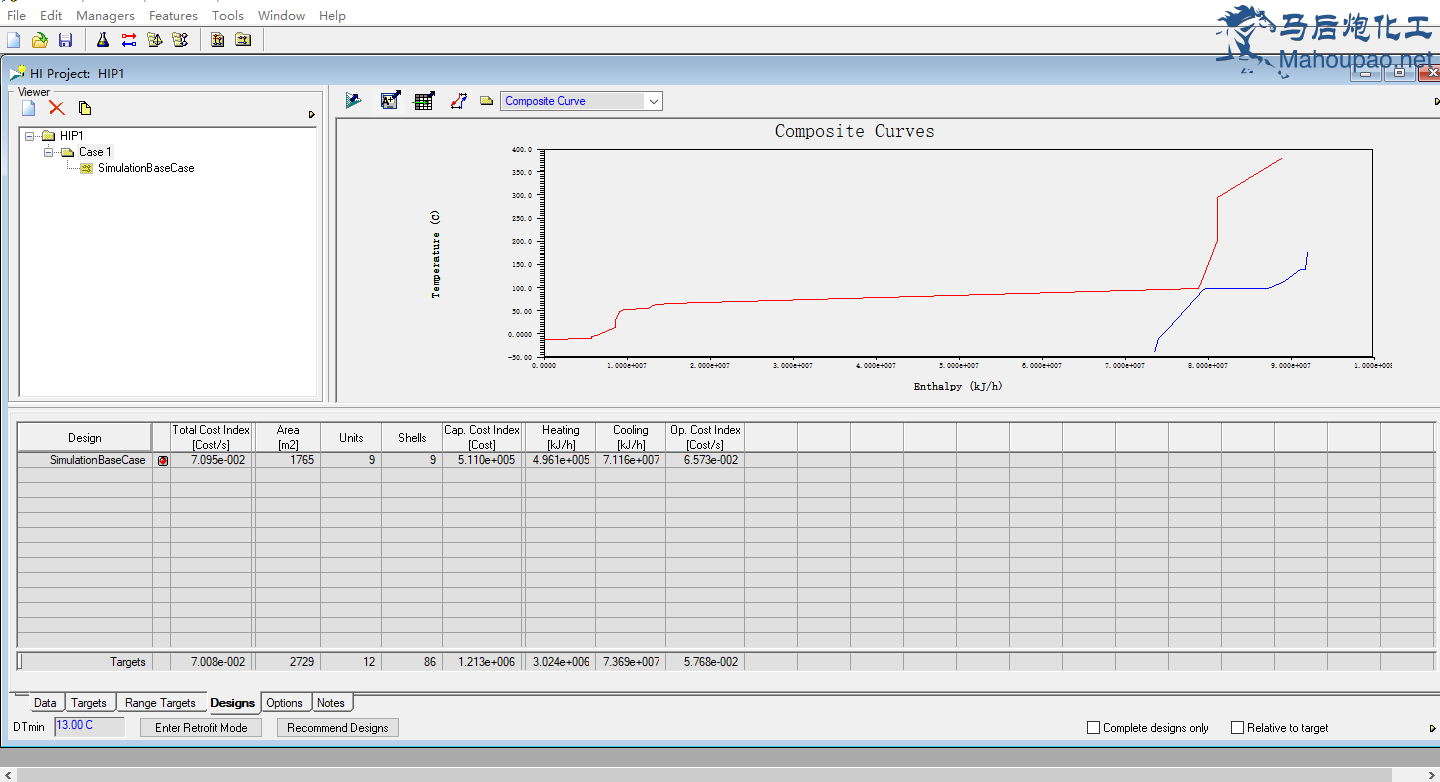The height and width of the screenshot is (782, 1440).
Task: Open the Range Targets tab
Action: click(x=160, y=703)
